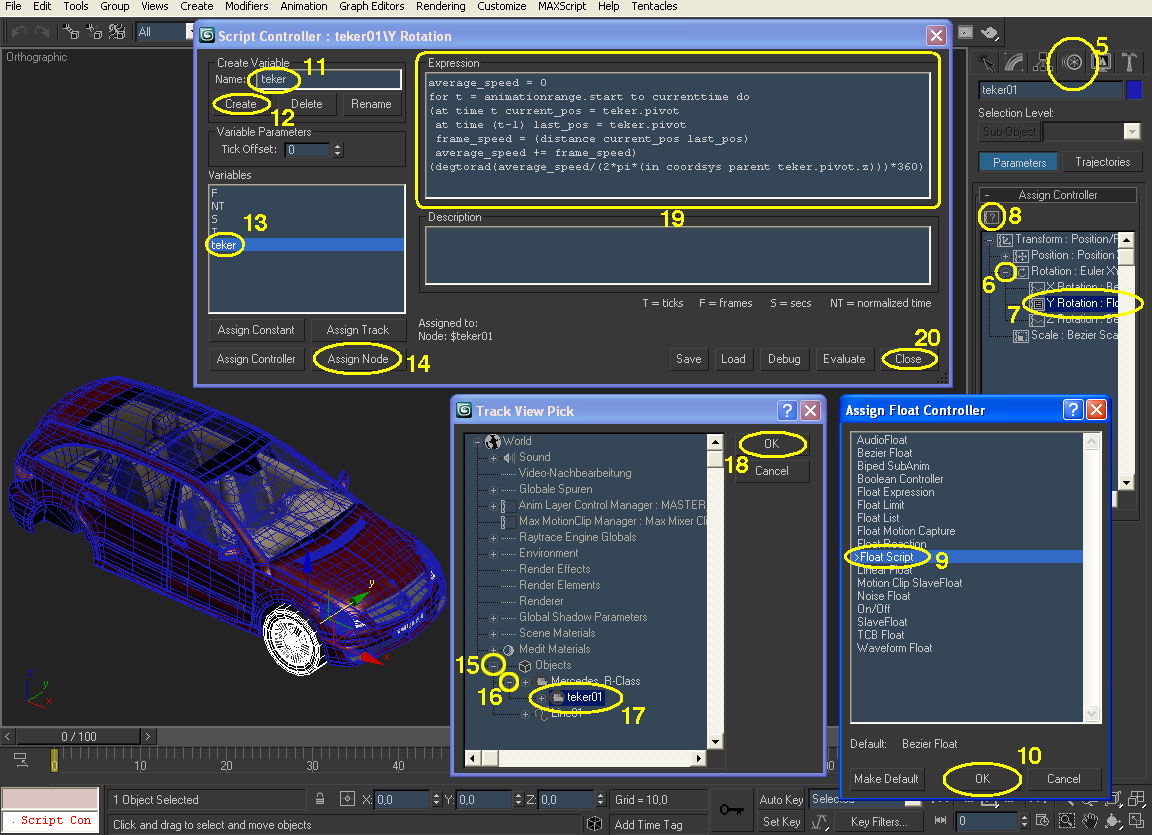
Task: Click the blue object color swatch
Action: pyautogui.click(x=1133, y=90)
